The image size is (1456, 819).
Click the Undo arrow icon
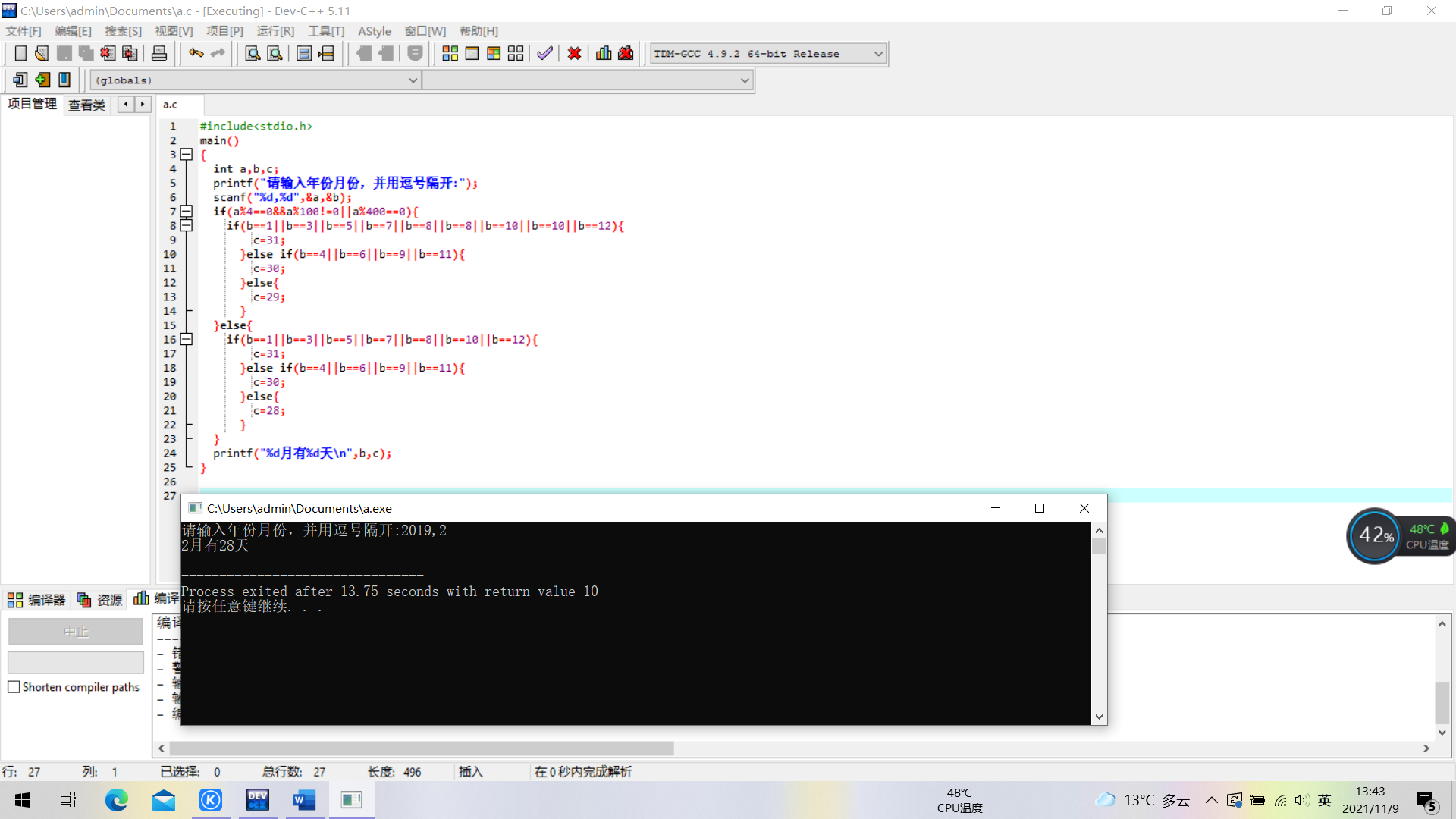point(196,54)
